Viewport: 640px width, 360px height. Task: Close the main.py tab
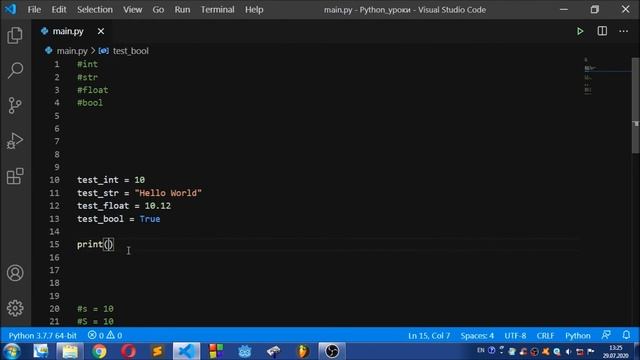tap(101, 31)
